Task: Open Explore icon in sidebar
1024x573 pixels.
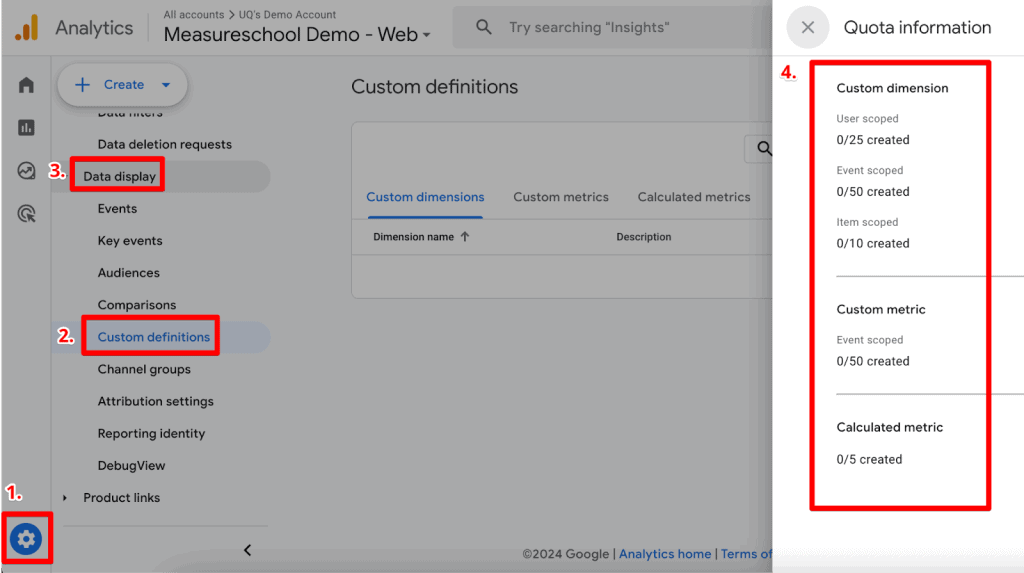Action: click(x=26, y=171)
